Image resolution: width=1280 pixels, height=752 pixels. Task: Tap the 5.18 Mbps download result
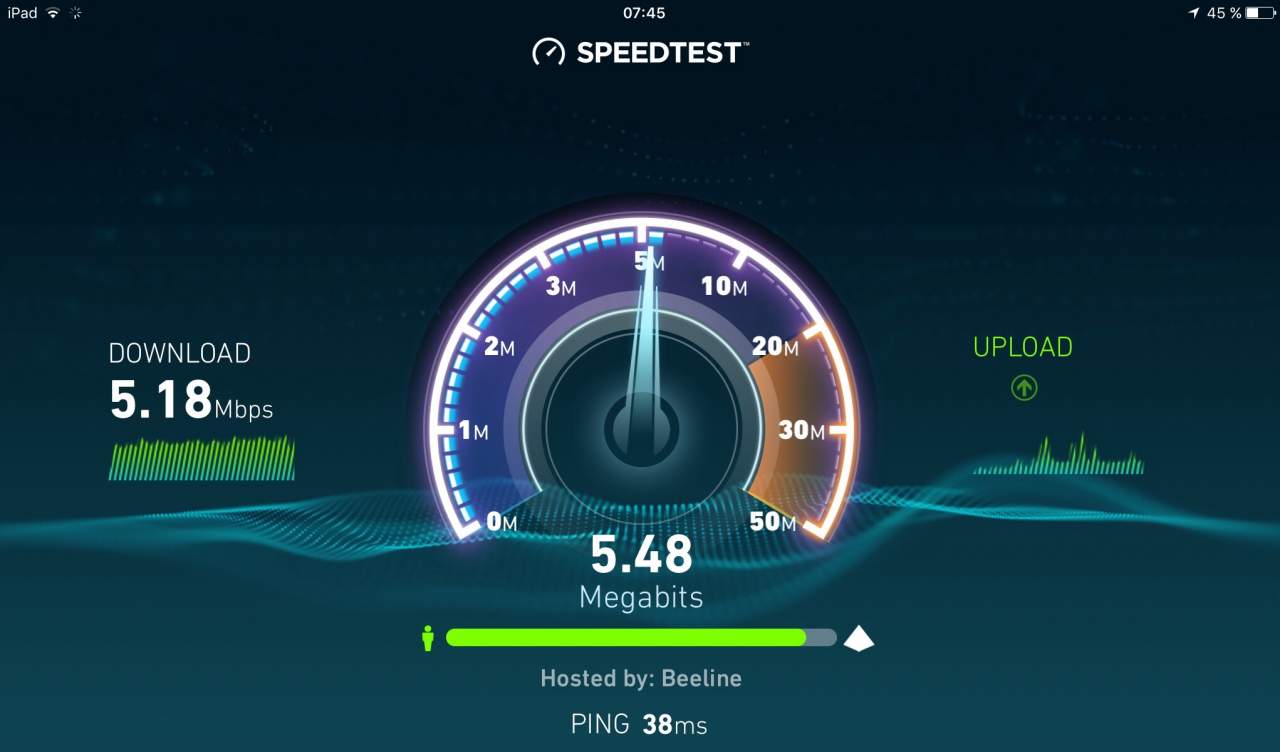tap(190, 400)
